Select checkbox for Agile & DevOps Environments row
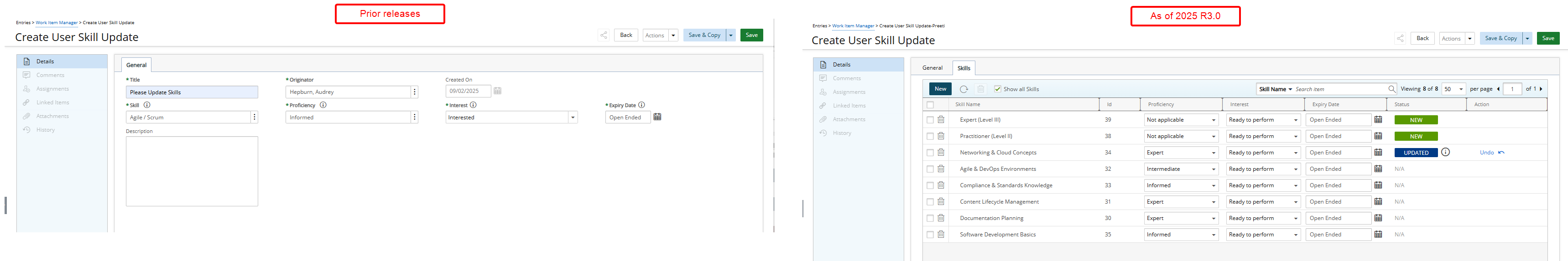Viewport: 1568px width, 261px height. pos(930,170)
